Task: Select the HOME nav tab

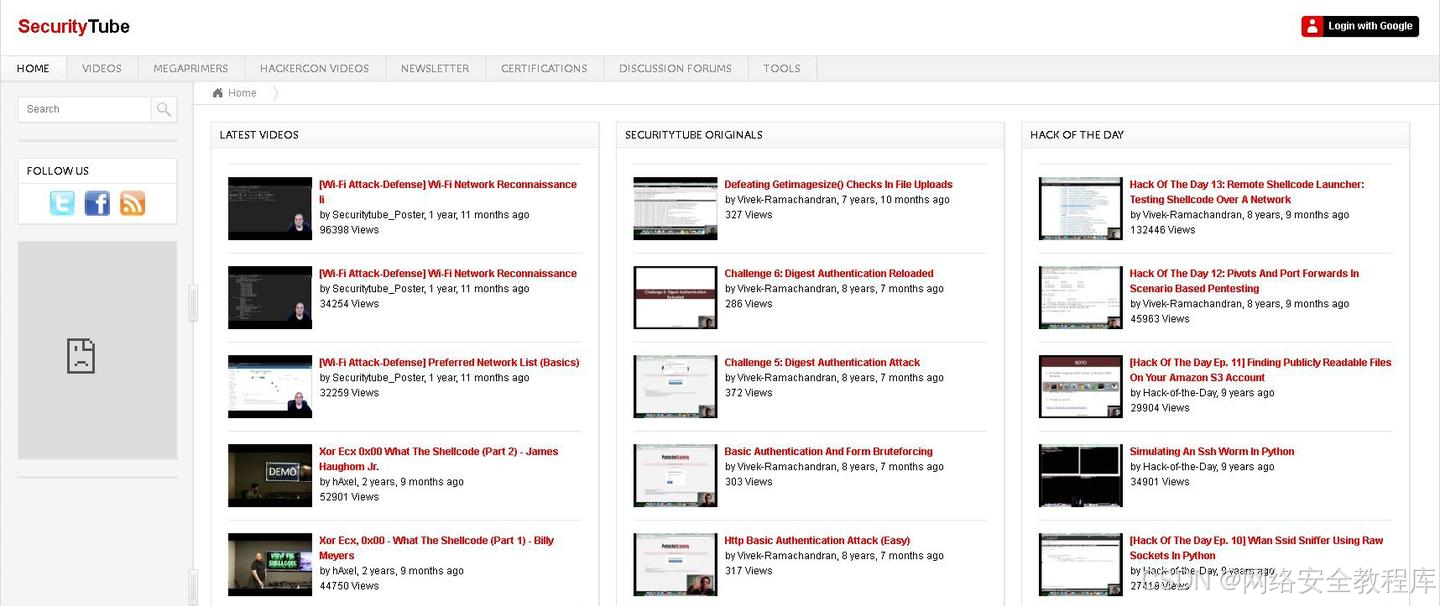Action: [x=33, y=68]
